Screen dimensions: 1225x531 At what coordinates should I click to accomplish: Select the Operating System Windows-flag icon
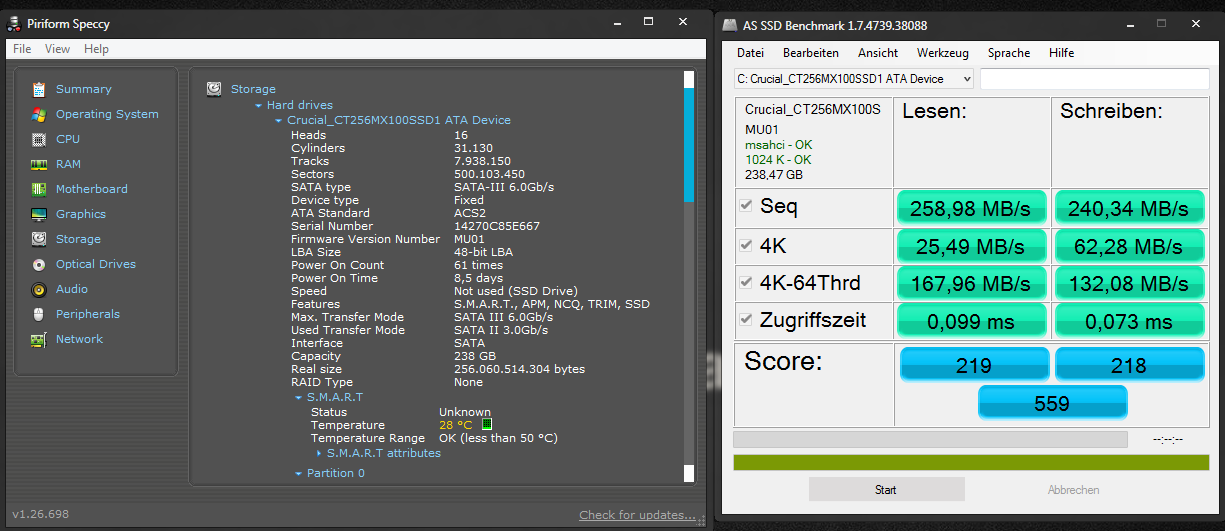pyautogui.click(x=39, y=114)
